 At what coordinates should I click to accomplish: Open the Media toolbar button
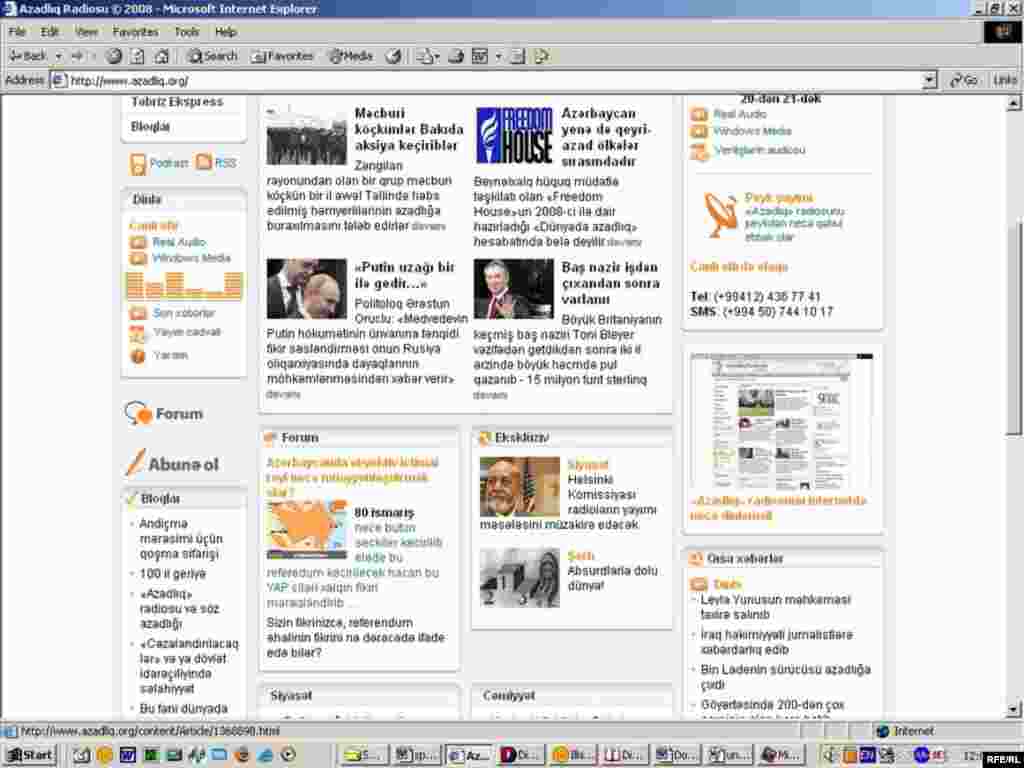pos(350,56)
